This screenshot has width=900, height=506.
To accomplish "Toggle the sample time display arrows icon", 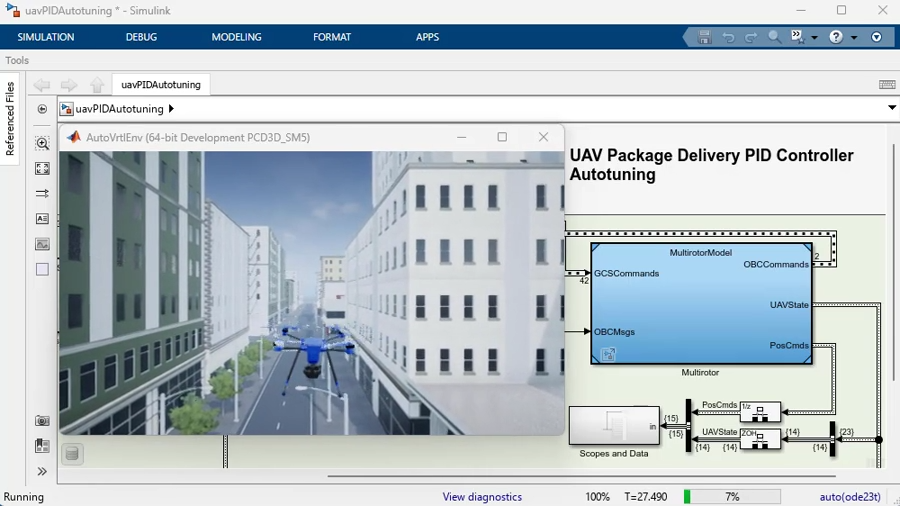I will (42, 193).
